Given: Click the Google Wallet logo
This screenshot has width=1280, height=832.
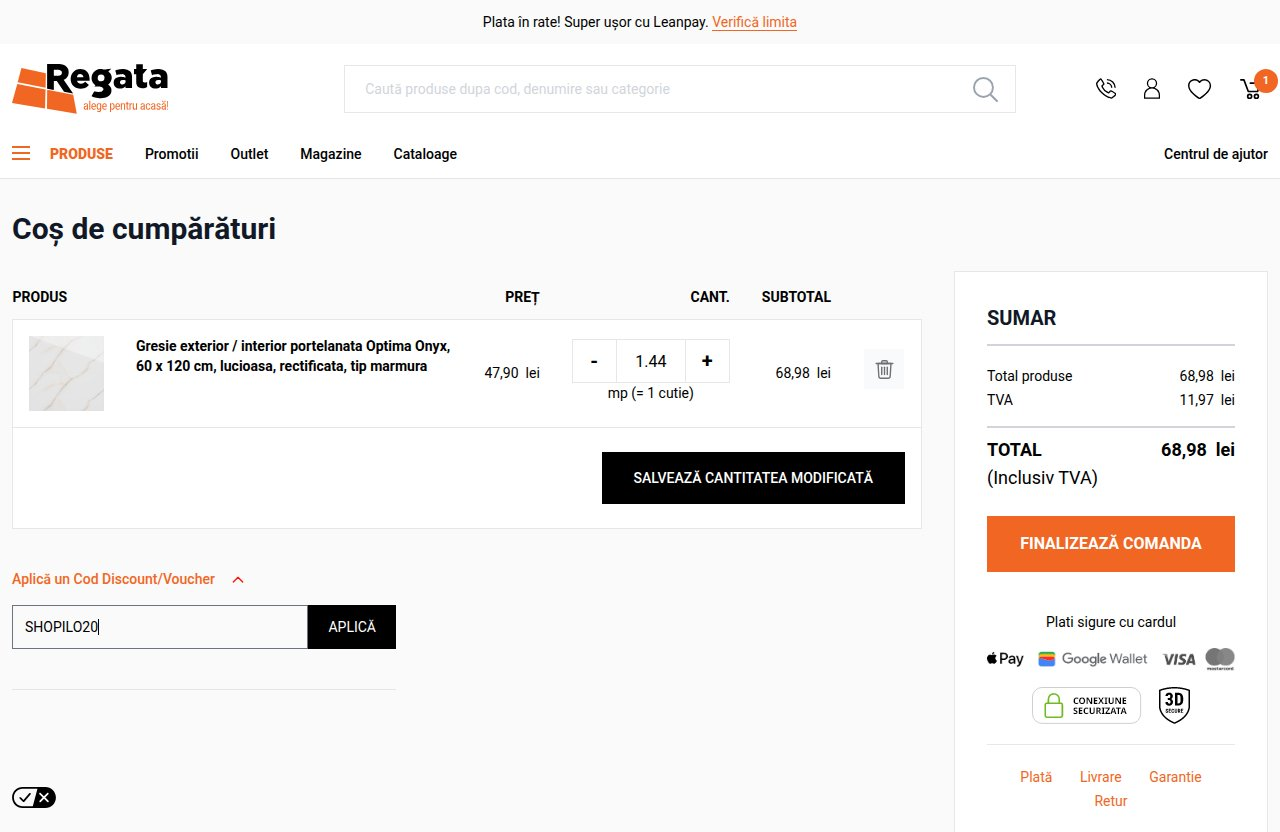Looking at the screenshot, I should pyautogui.click(x=1093, y=659).
